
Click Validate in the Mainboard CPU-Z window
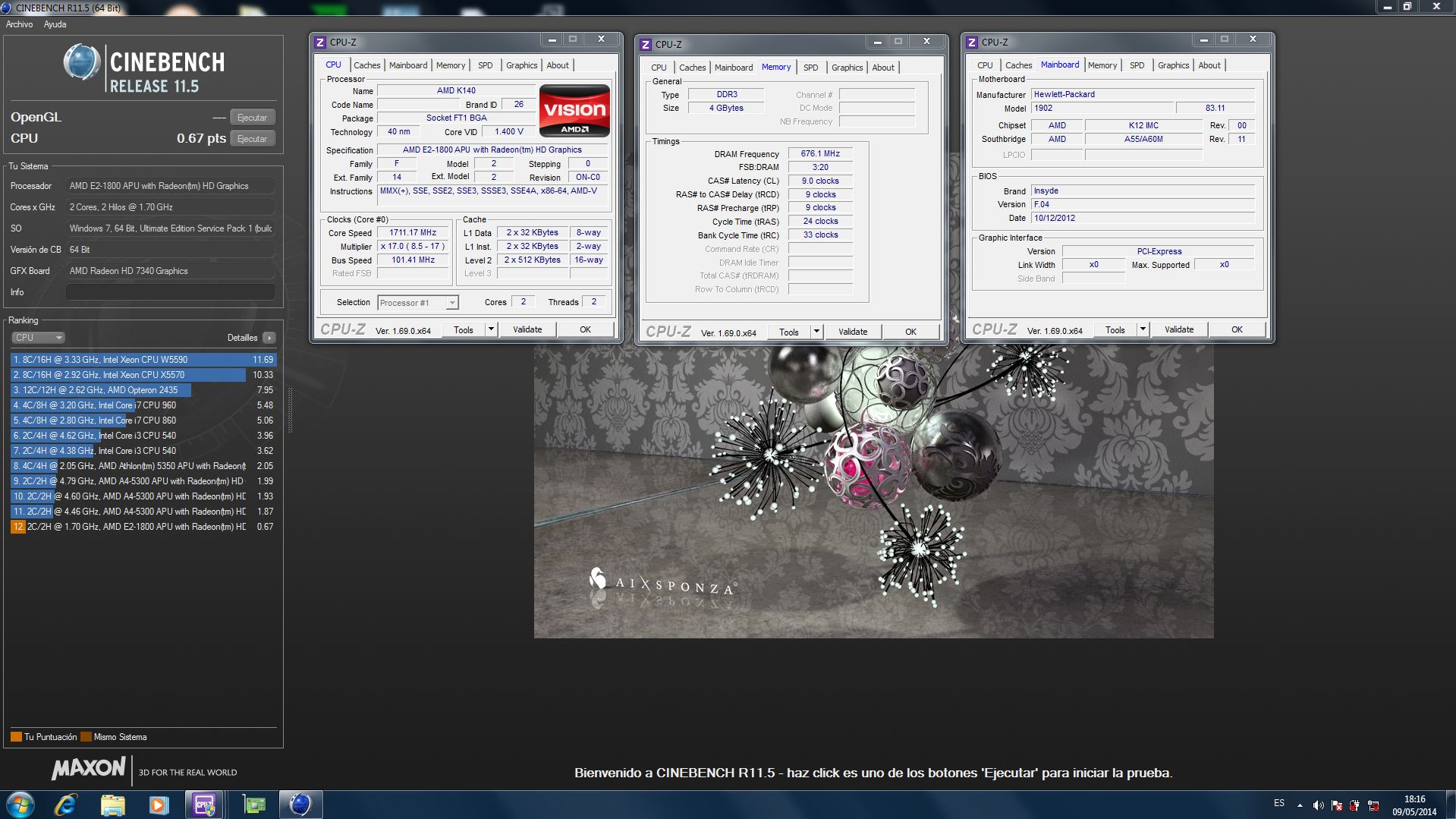[x=1179, y=330]
